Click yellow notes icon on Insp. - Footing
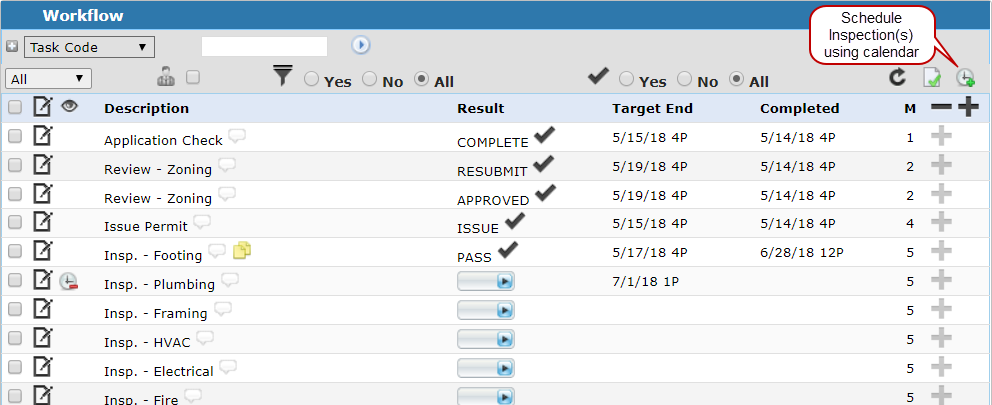This screenshot has width=992, height=405. (242, 251)
